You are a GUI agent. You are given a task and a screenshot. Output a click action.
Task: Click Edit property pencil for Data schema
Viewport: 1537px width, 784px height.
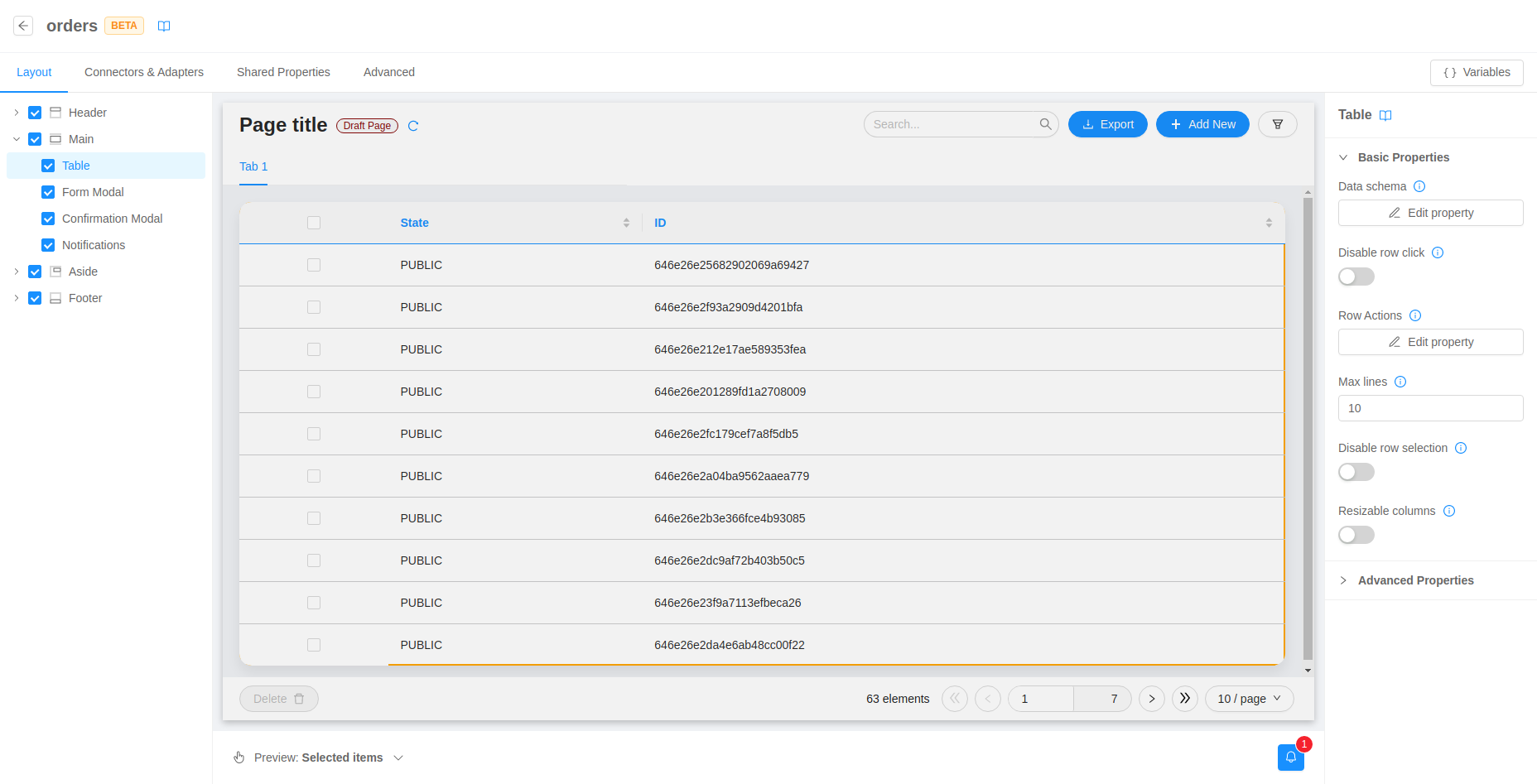1430,213
